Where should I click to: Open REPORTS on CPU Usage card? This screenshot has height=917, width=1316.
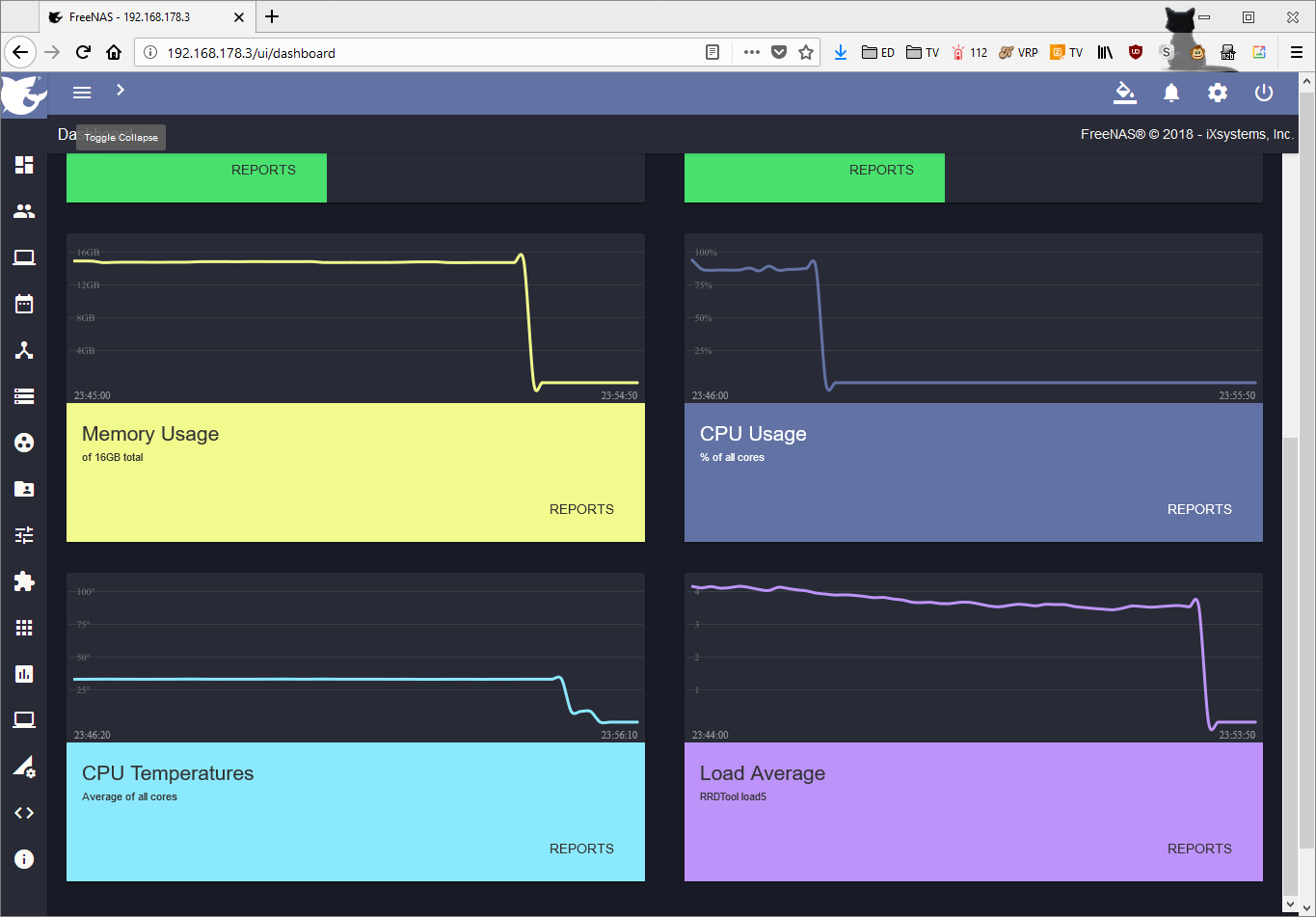pyautogui.click(x=1199, y=509)
